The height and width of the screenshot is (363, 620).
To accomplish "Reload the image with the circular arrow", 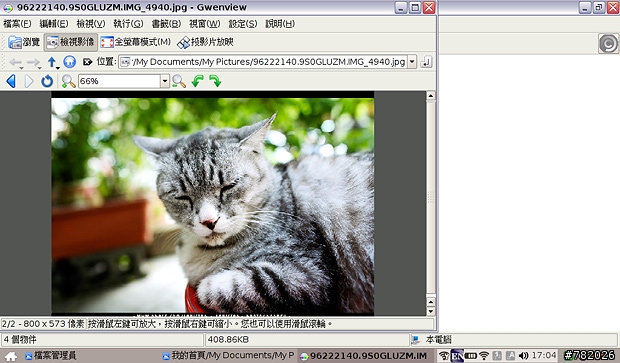I will click(47, 81).
